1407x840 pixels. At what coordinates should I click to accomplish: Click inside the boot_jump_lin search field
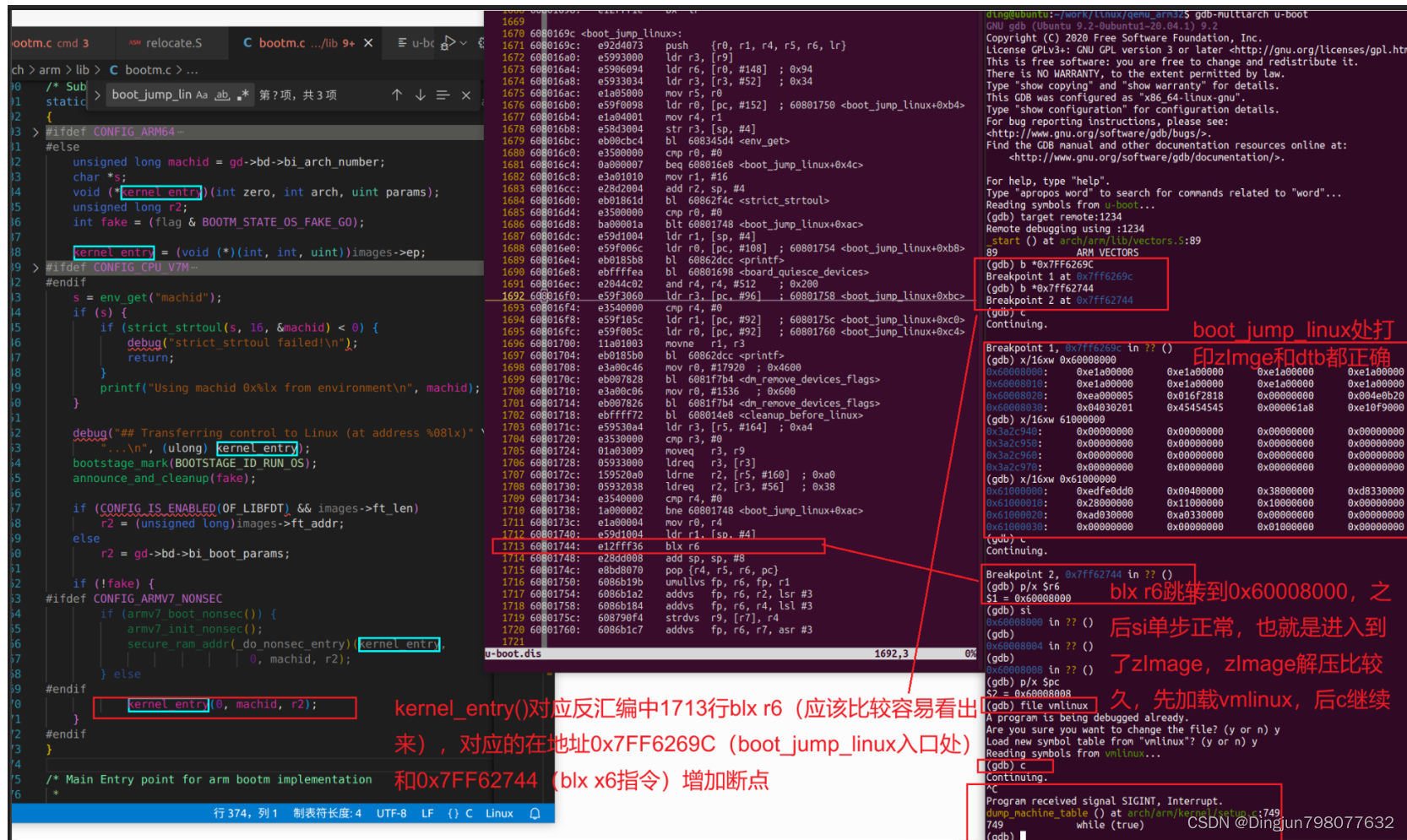pyautogui.click(x=152, y=95)
